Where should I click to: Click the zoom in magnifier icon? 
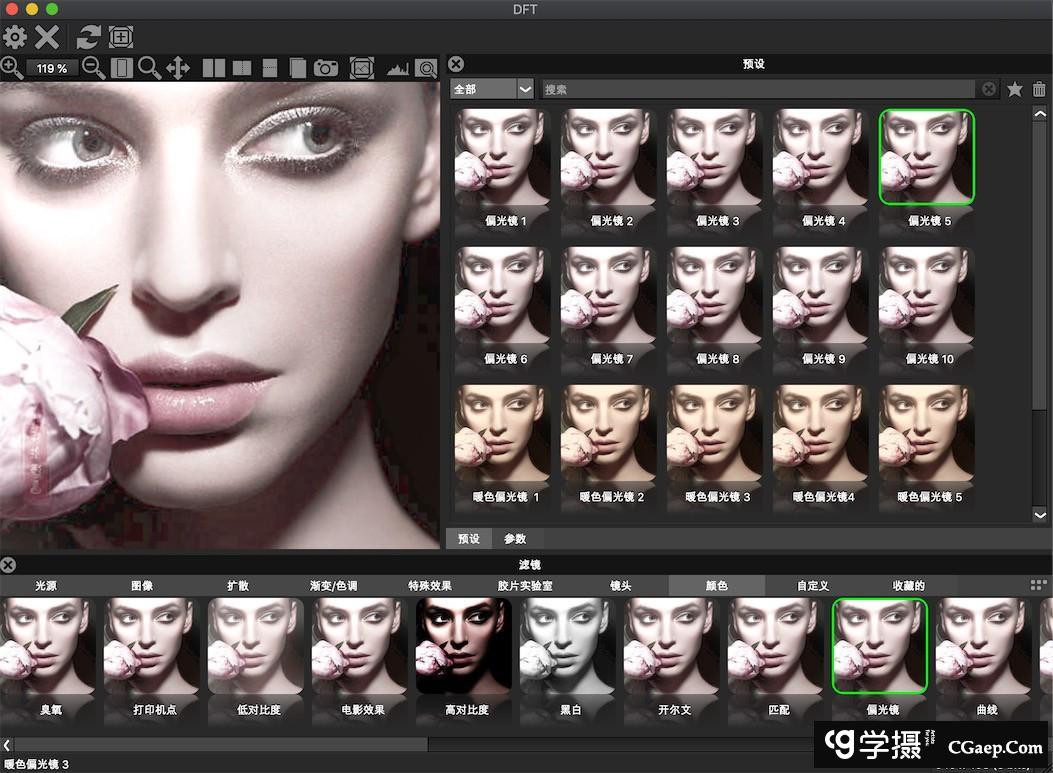coord(12,68)
